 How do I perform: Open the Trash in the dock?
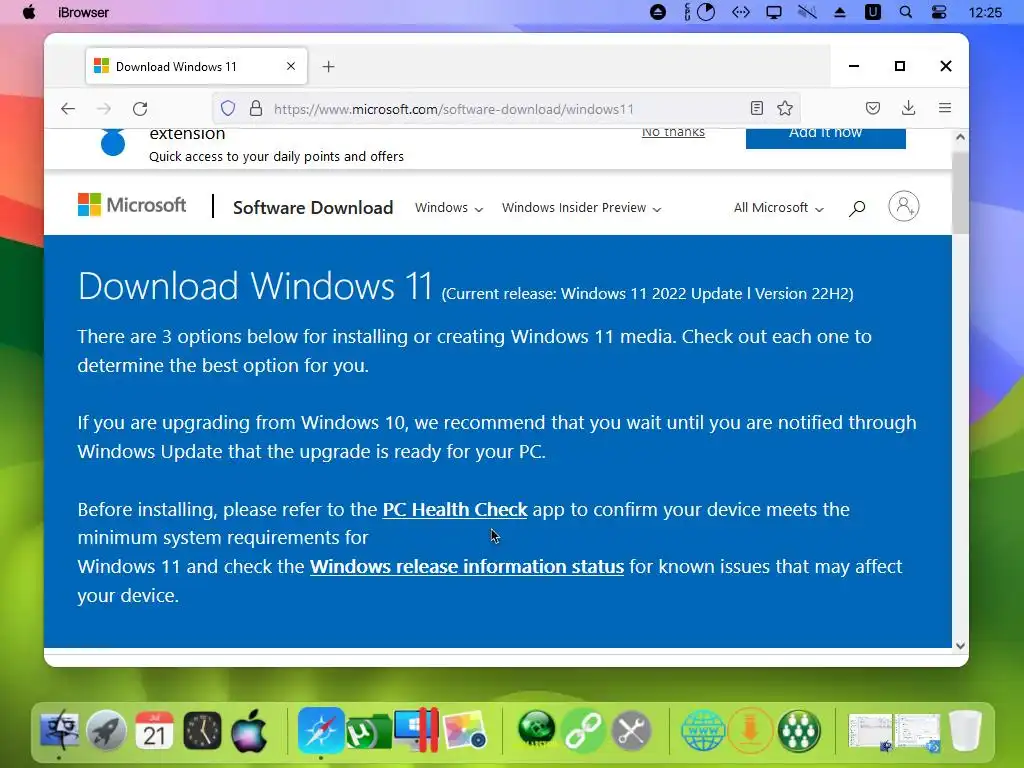[965, 730]
